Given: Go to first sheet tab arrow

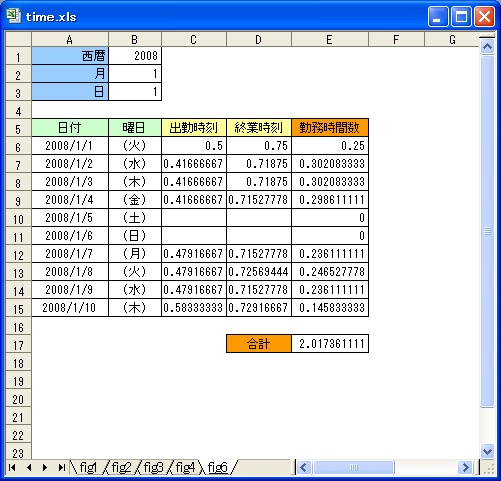Looking at the screenshot, I should pos(12,468).
